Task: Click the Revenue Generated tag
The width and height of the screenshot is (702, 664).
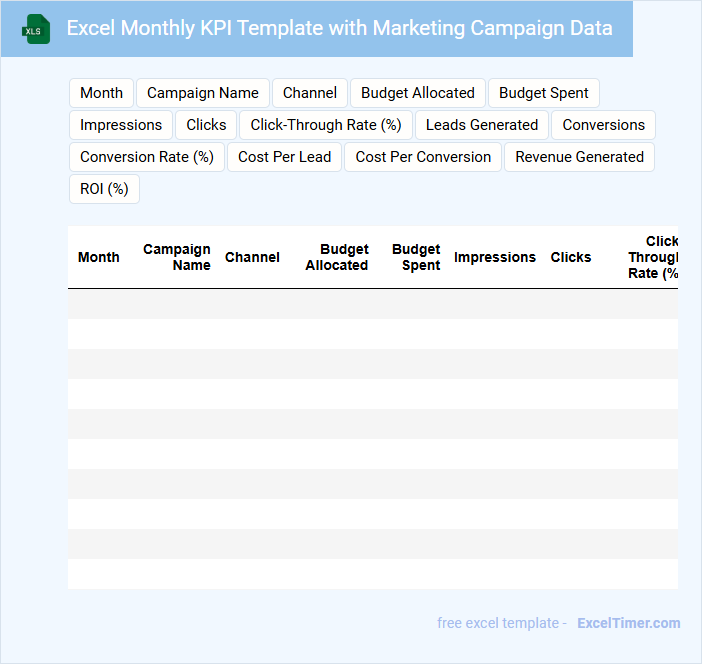Action: click(580, 157)
